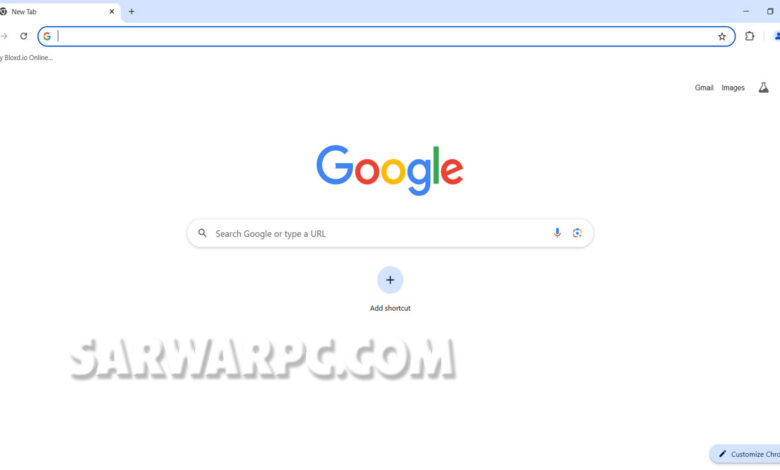Screen dimensions: 780x470
Task: Click the plus icon to add shortcut
Action: tap(390, 280)
